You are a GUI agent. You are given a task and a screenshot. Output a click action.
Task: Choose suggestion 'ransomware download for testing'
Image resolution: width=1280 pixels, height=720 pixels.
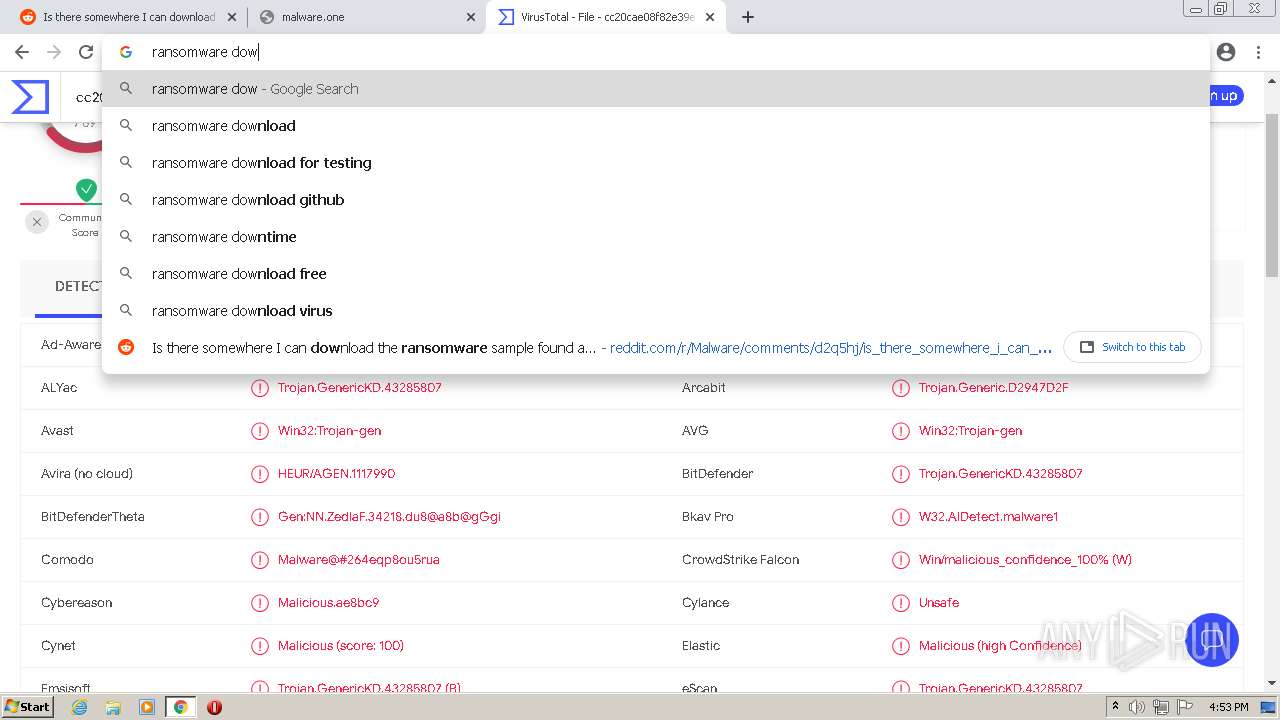(656, 163)
